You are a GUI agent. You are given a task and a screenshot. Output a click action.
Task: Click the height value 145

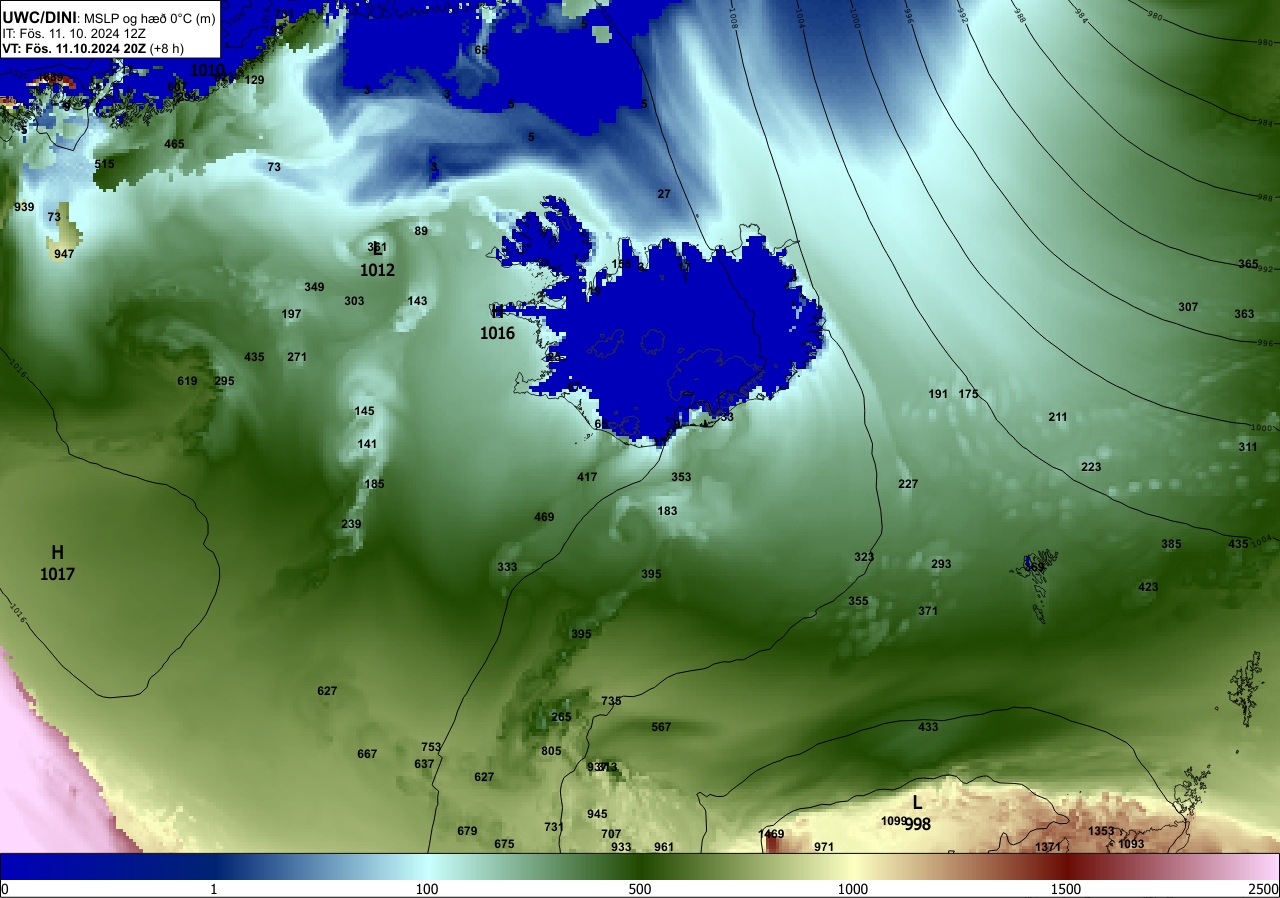click(x=364, y=411)
